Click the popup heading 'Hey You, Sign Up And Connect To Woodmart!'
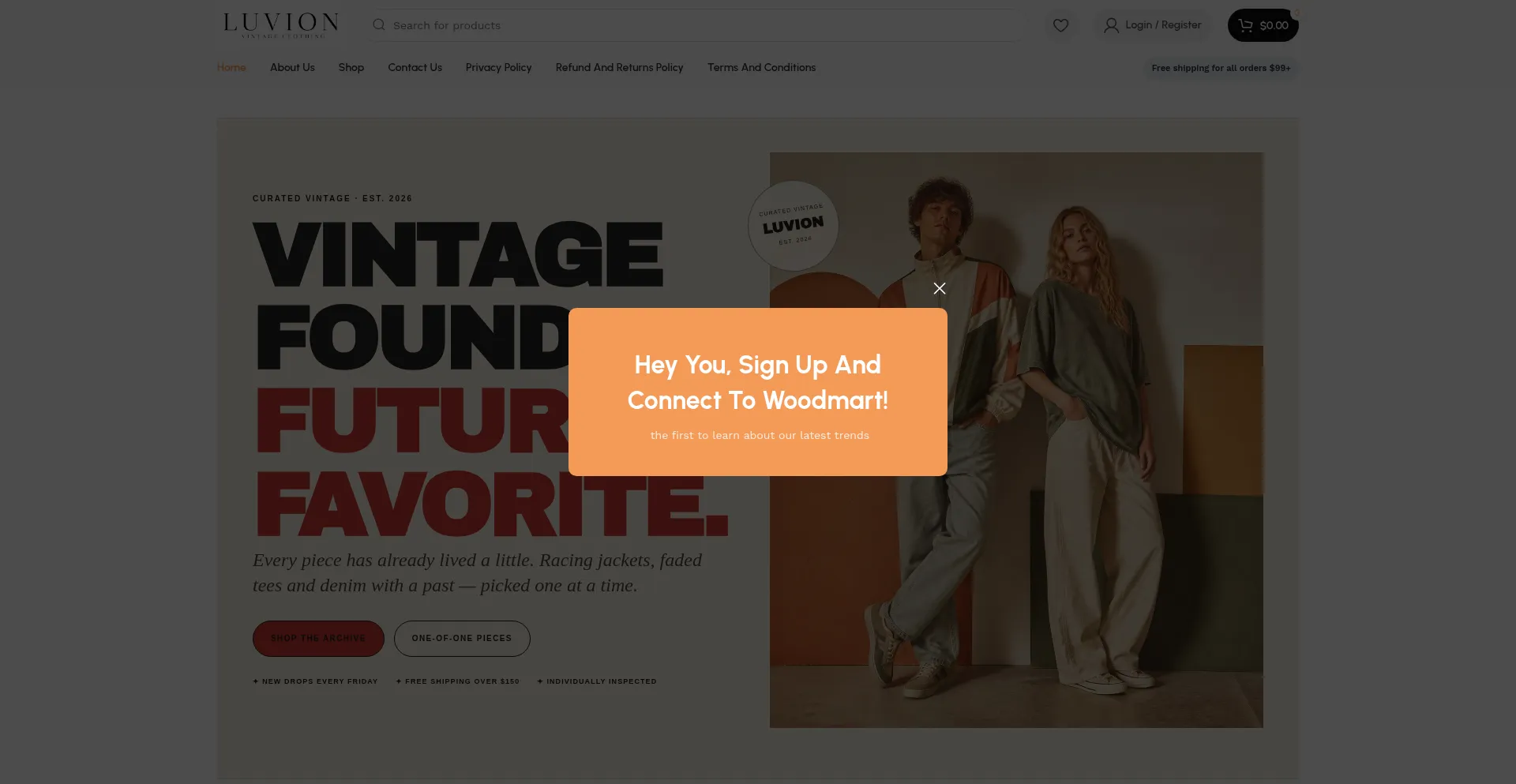Screen dimensions: 1516x784 click(758, 382)
